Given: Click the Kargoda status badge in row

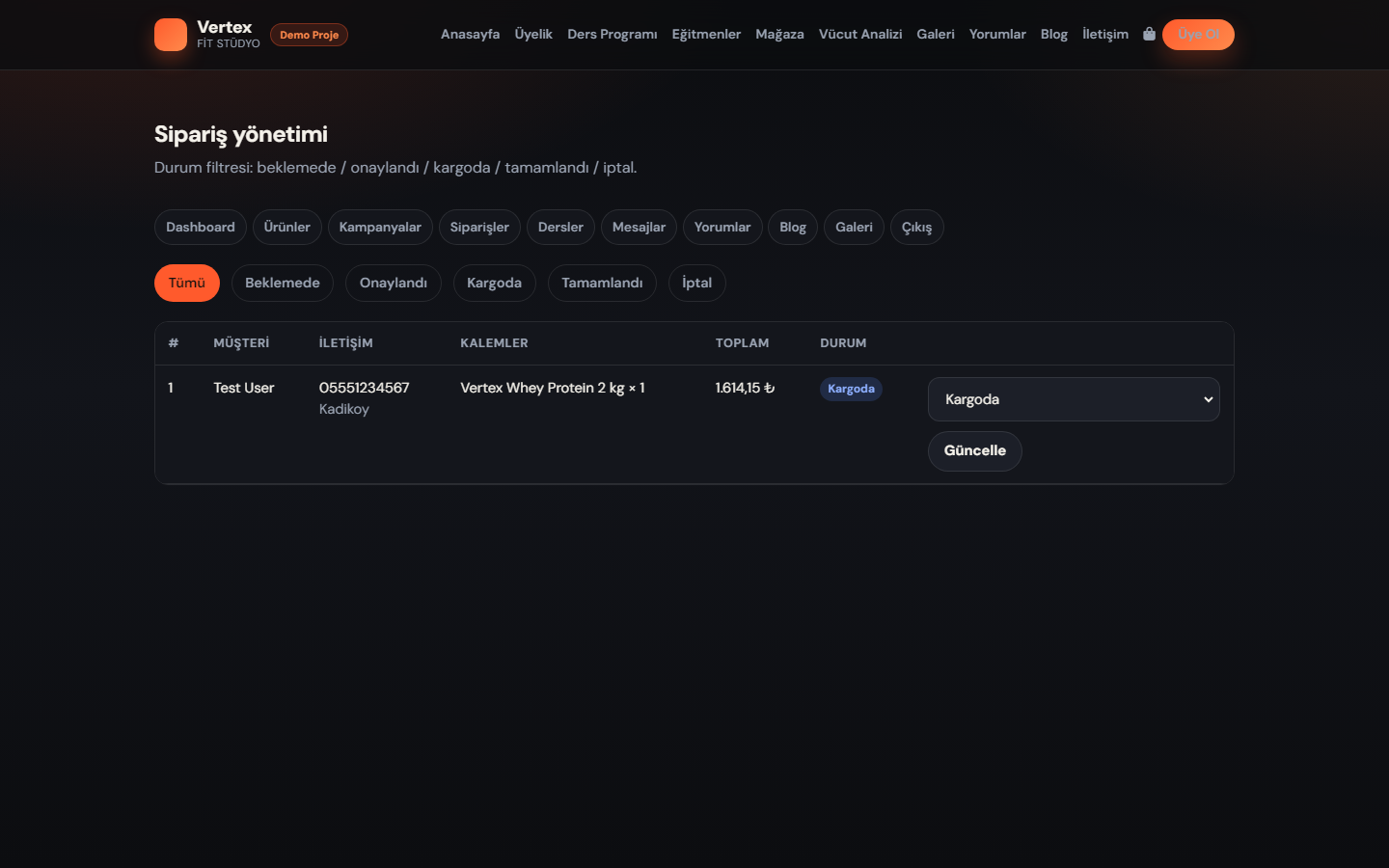Looking at the screenshot, I should pos(851,389).
